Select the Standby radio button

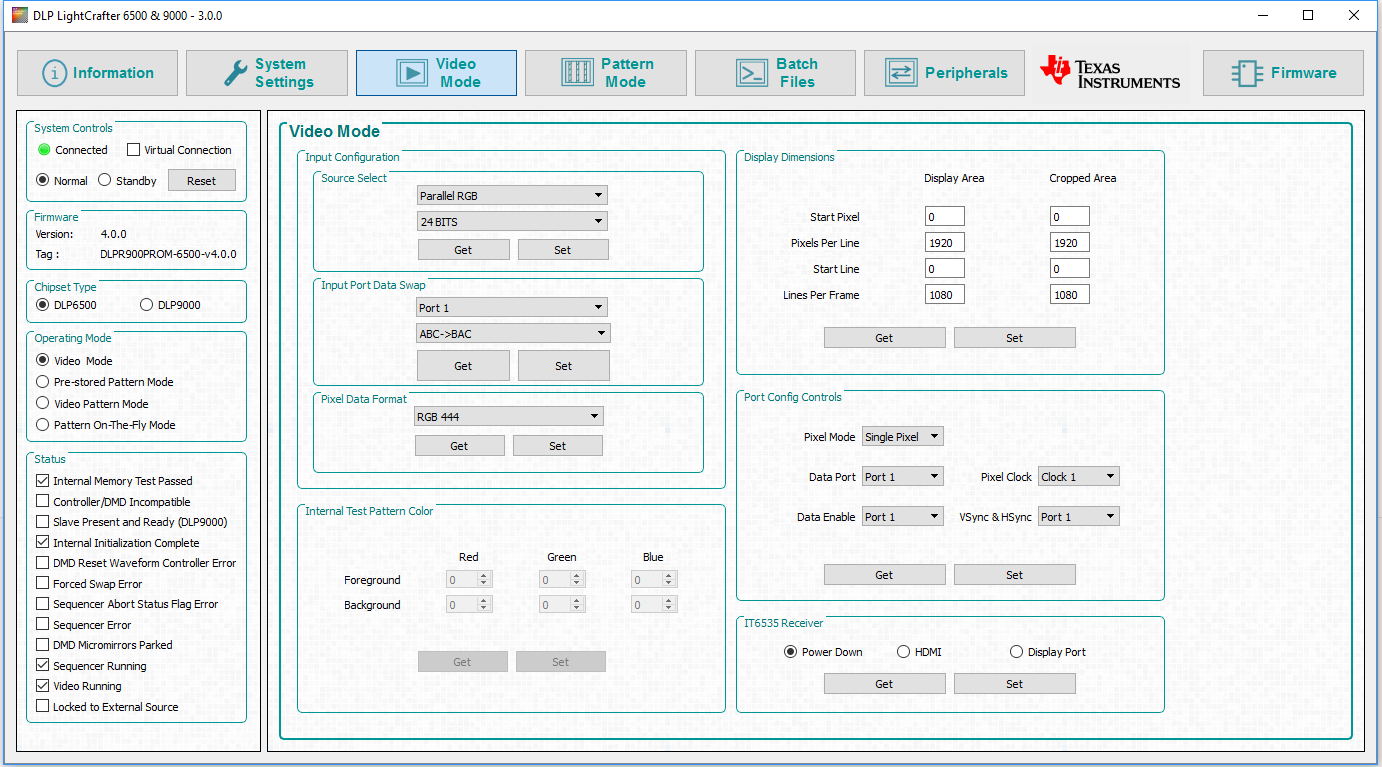click(x=104, y=181)
